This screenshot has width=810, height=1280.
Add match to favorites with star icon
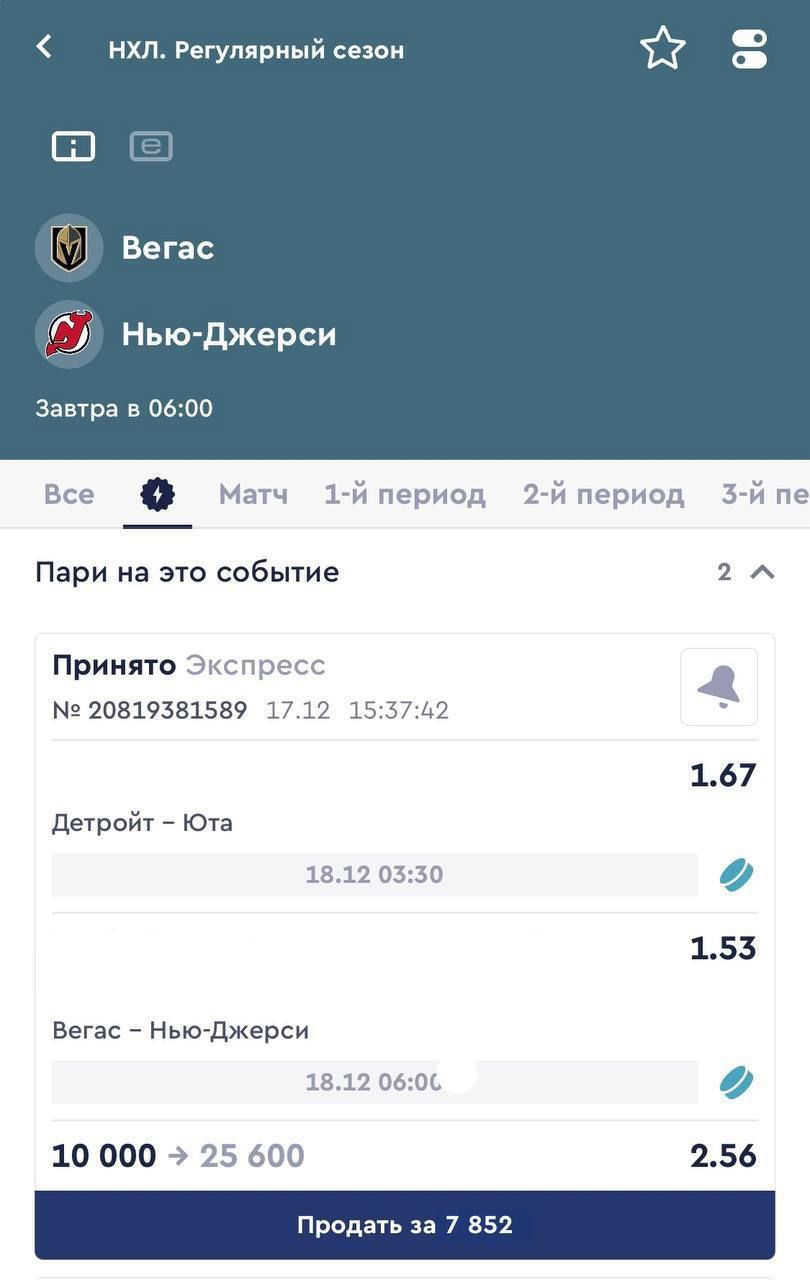point(662,48)
